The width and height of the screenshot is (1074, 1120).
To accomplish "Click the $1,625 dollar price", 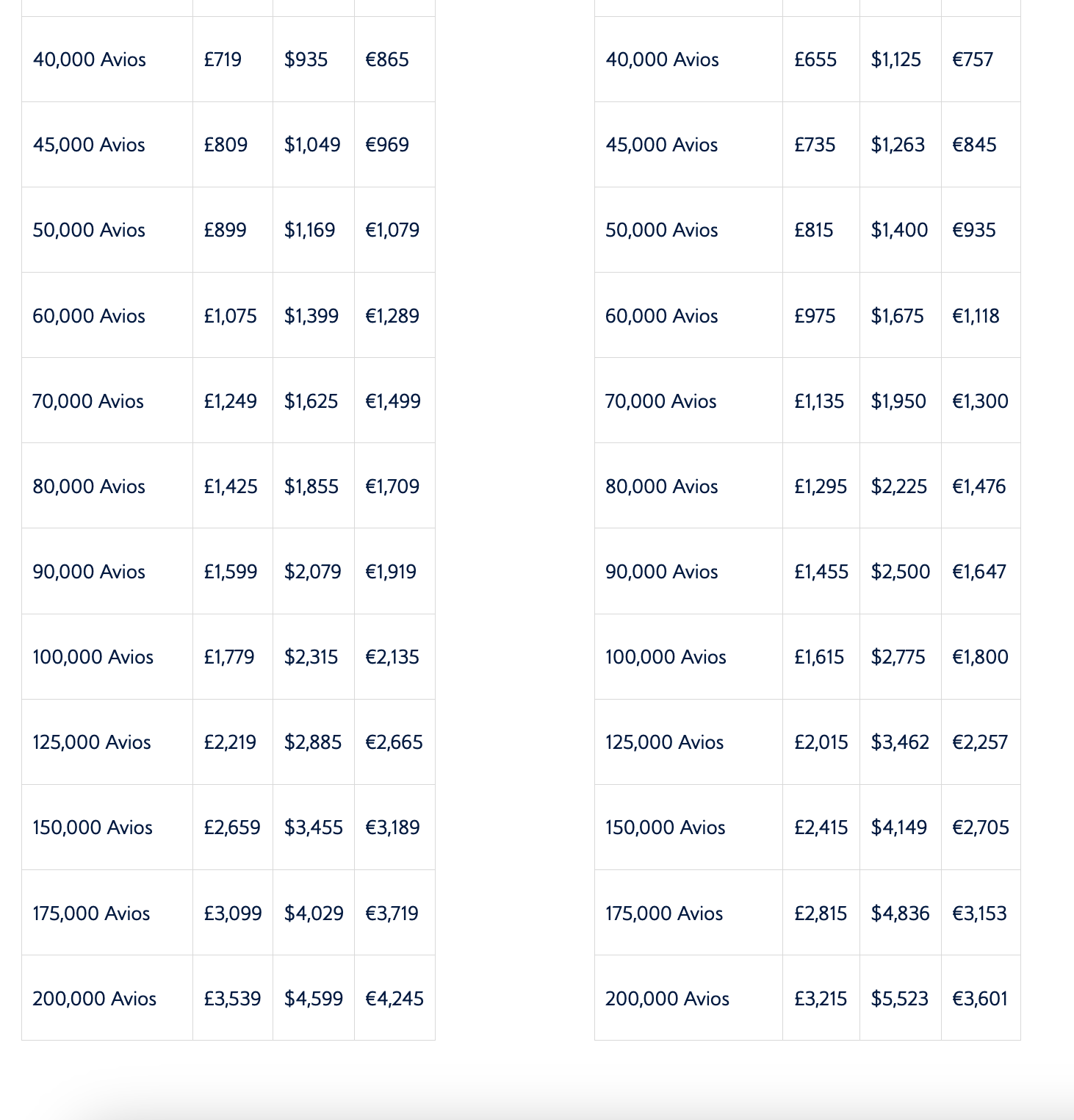I will [x=311, y=401].
